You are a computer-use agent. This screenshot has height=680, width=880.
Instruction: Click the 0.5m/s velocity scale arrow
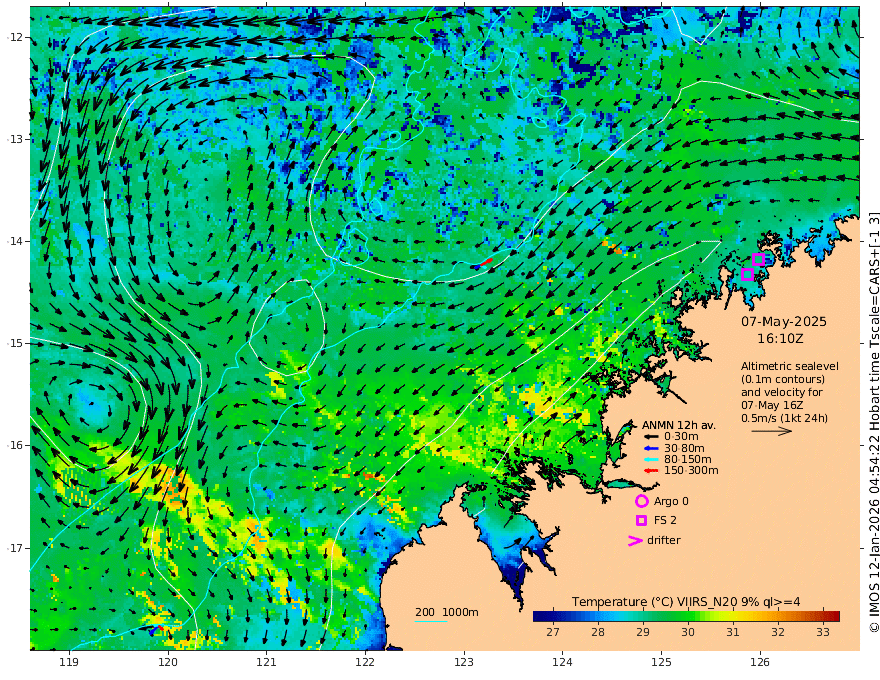coord(772,431)
